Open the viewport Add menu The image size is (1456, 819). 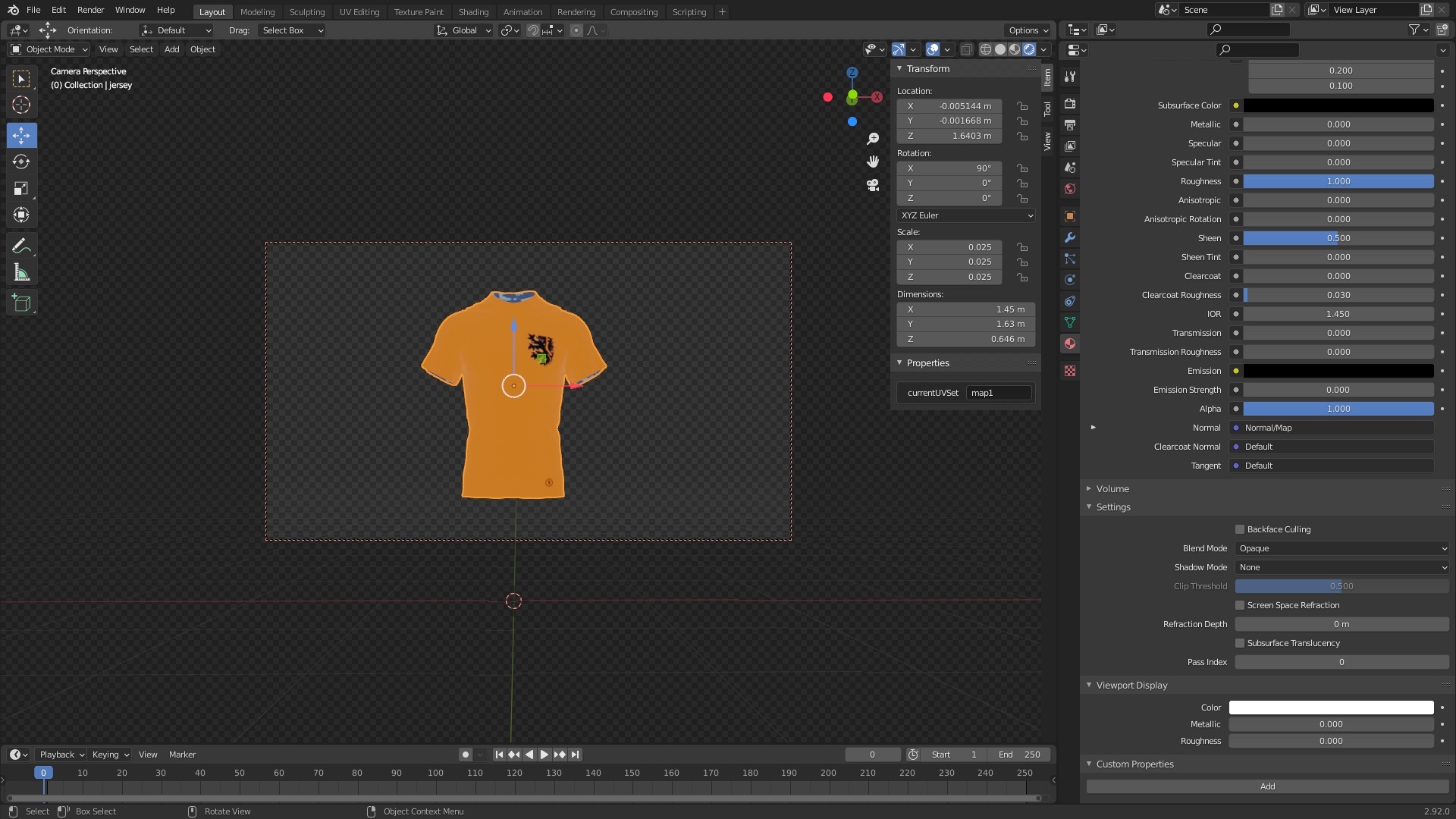click(x=172, y=49)
